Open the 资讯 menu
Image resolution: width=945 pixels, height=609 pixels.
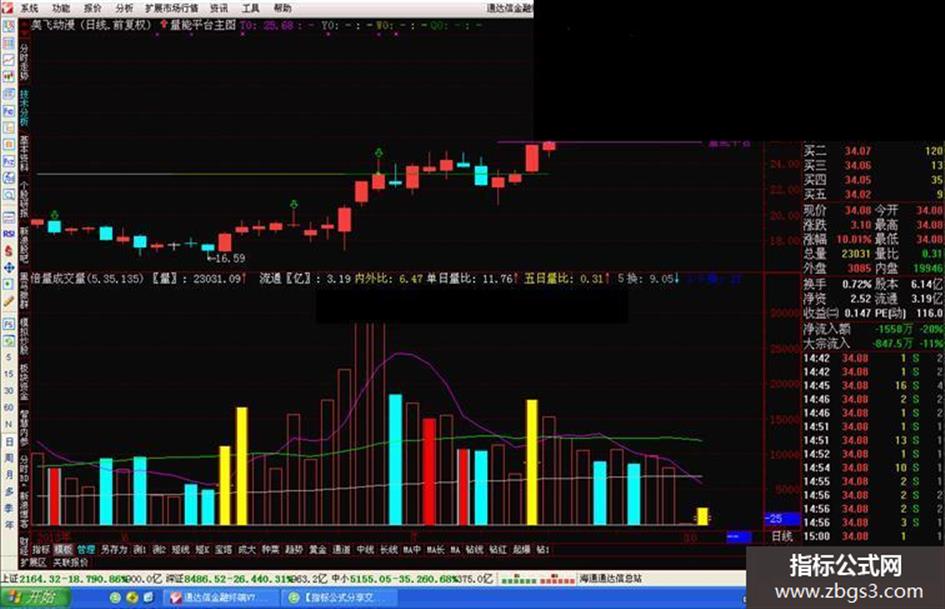coord(219,8)
